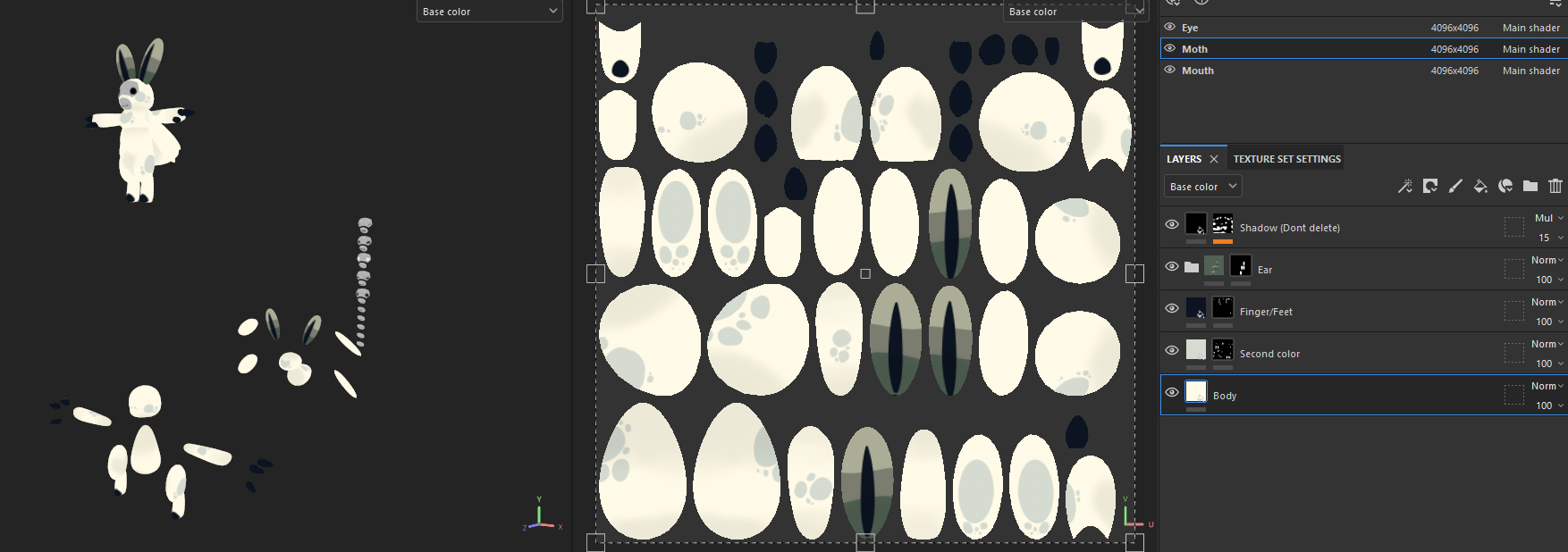1568x552 pixels.
Task: Select the Shadow layer's mask thumbnail
Action: coord(1223,223)
